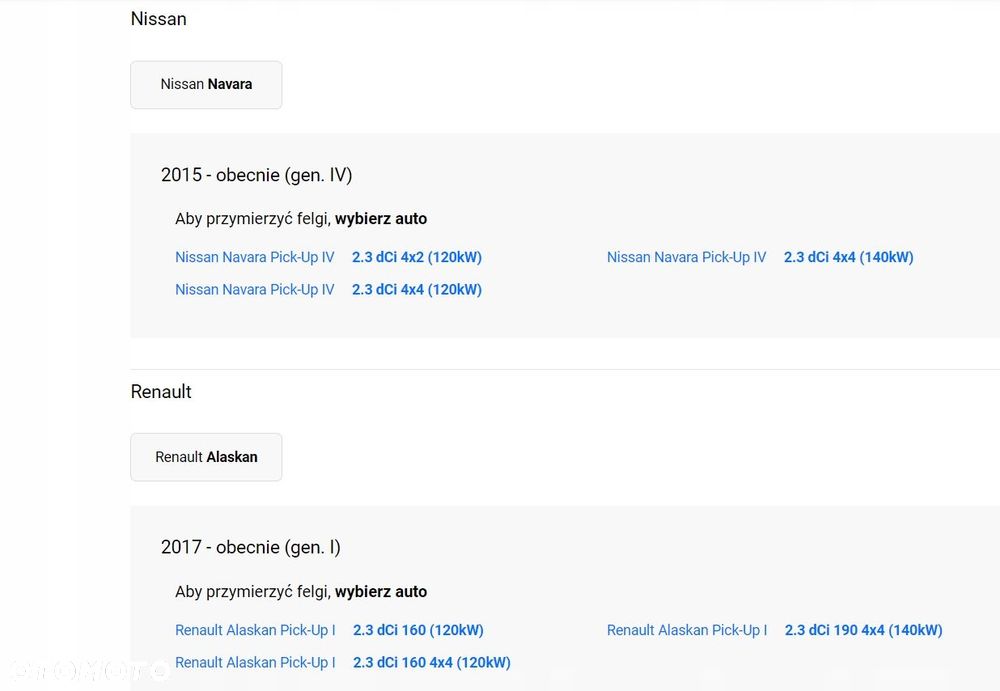Click the Nissan brand heading
The width and height of the screenshot is (1000, 691).
pyautogui.click(x=158, y=19)
